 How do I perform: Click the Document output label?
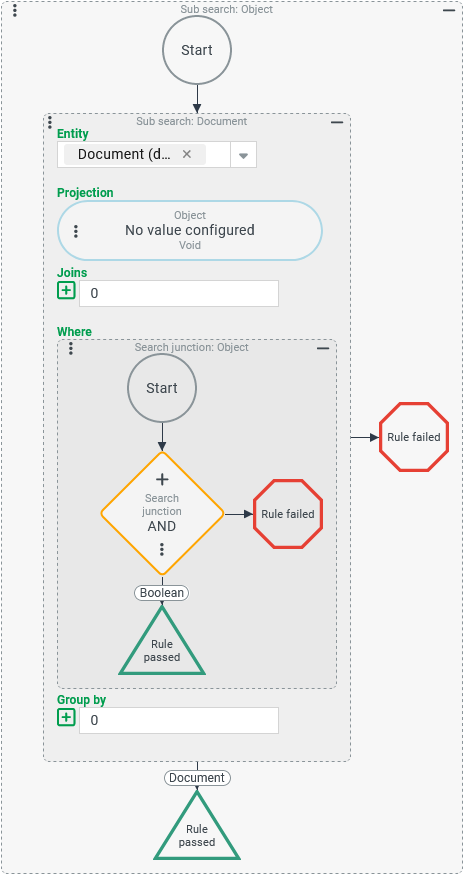(x=197, y=778)
